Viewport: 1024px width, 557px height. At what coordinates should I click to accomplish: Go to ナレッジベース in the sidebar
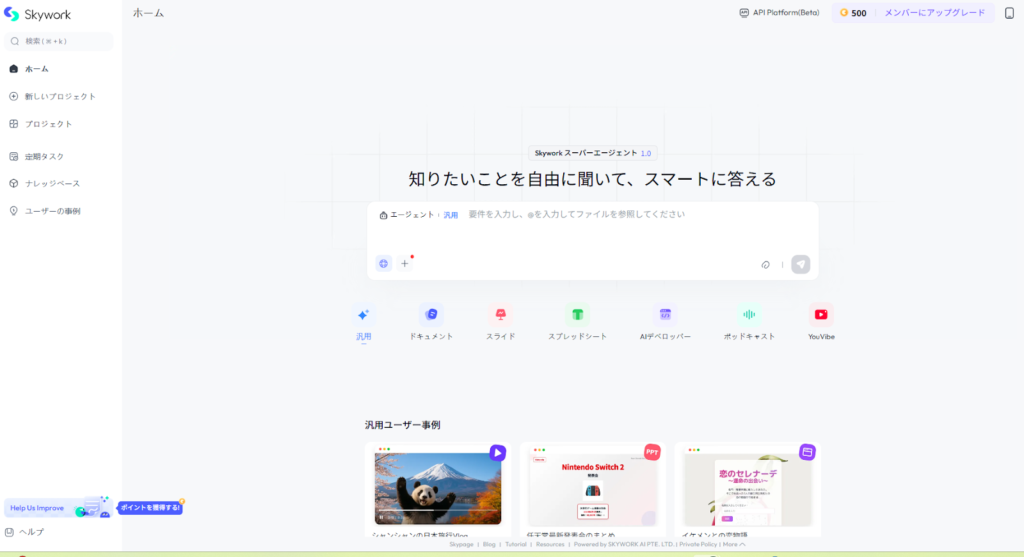[x=52, y=183]
